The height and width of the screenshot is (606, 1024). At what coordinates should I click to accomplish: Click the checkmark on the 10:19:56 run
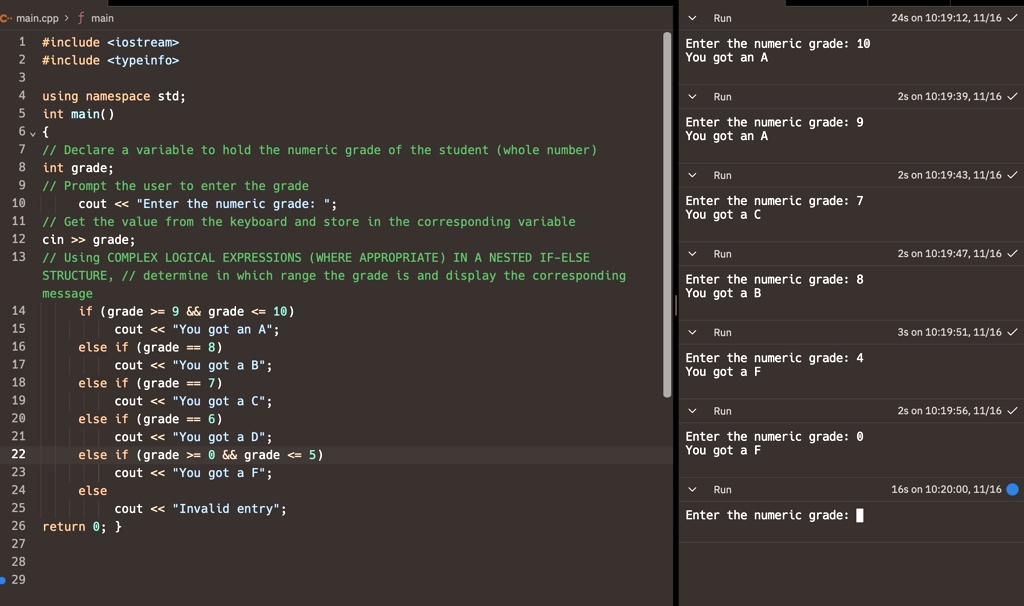(x=1012, y=411)
